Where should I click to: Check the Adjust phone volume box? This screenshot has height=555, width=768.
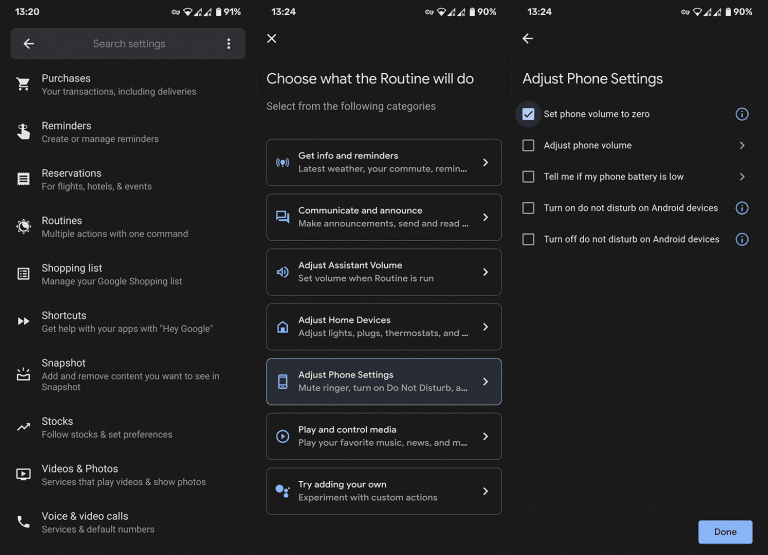click(528, 146)
